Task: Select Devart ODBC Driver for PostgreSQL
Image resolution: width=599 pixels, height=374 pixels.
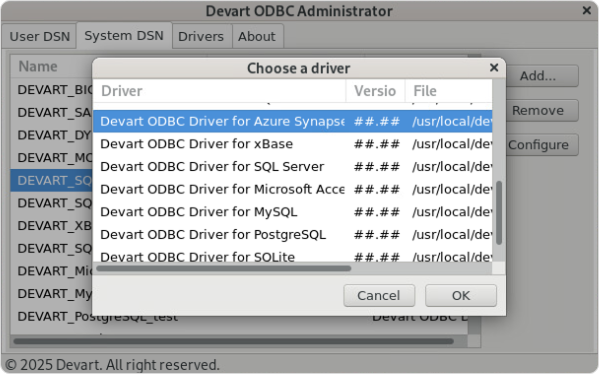Action: point(292,234)
